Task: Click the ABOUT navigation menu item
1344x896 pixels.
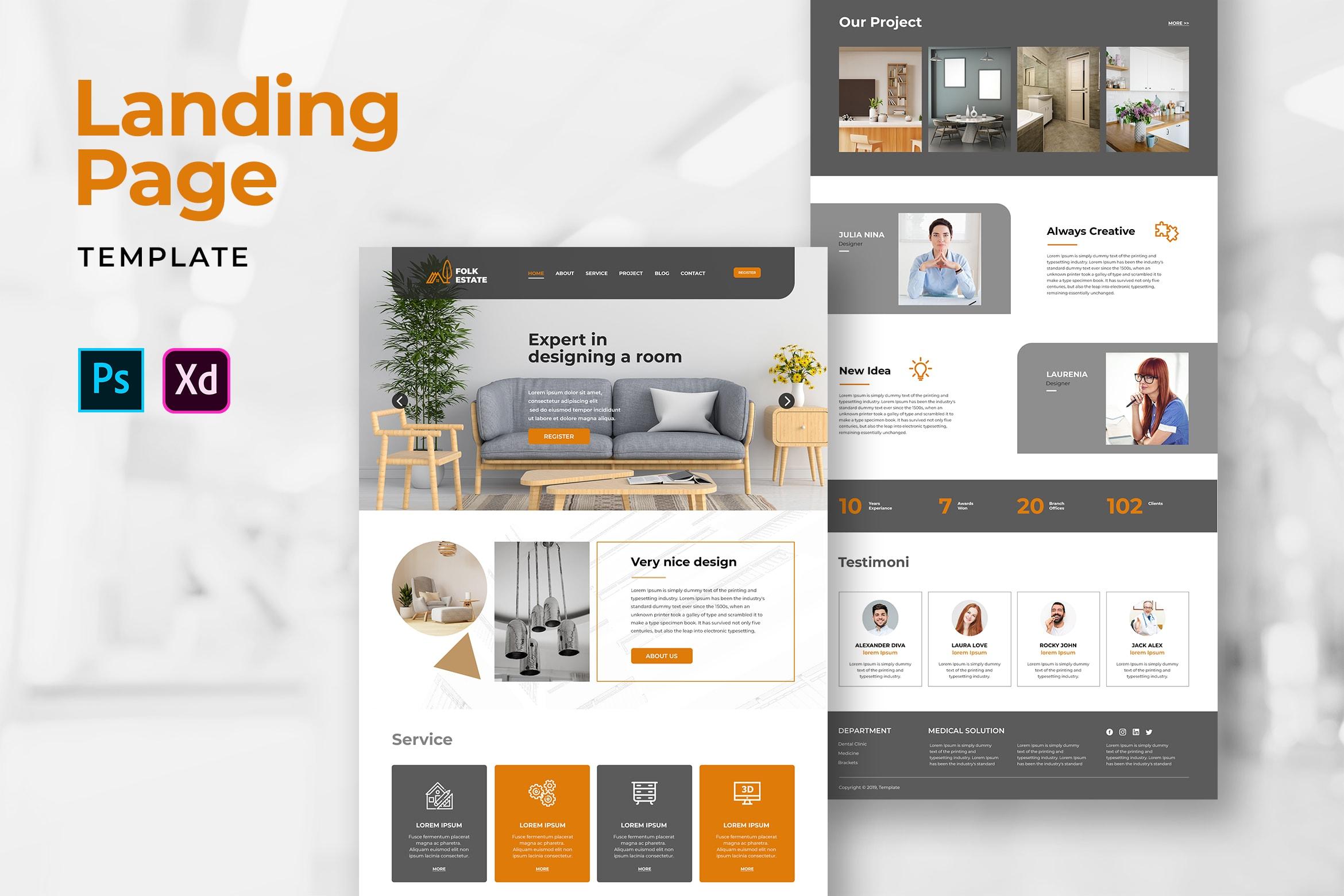Action: point(565,276)
